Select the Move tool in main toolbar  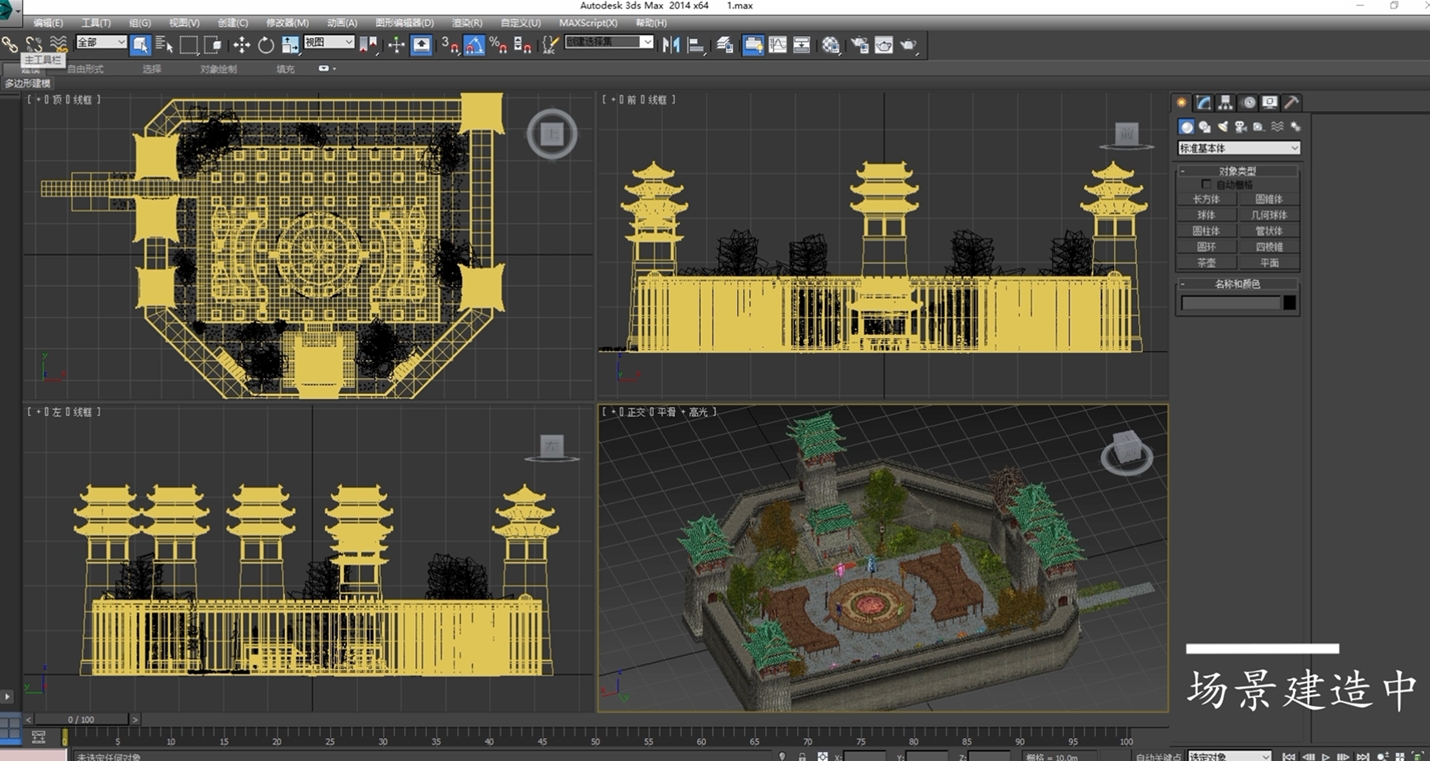[241, 45]
